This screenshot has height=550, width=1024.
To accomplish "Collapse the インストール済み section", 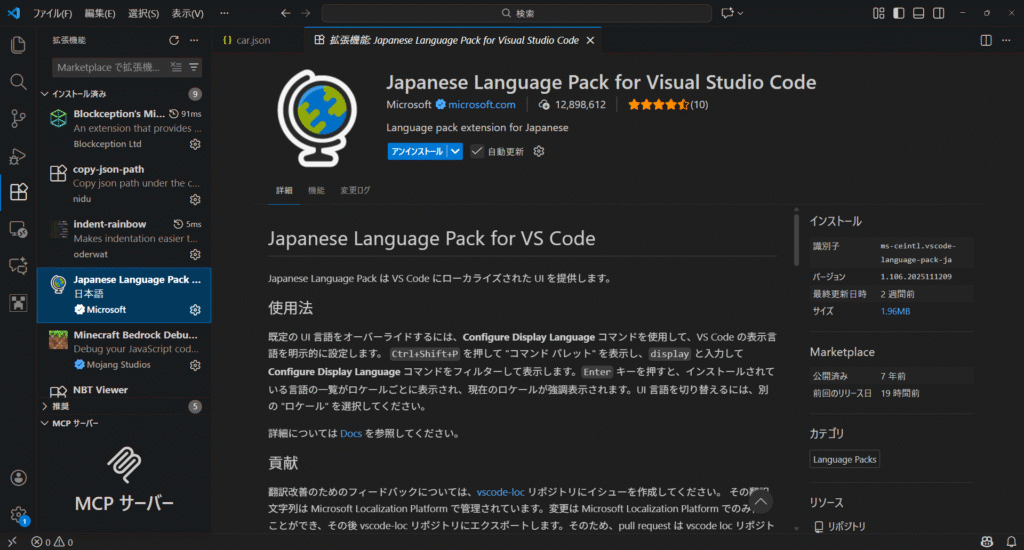I will [x=44, y=94].
